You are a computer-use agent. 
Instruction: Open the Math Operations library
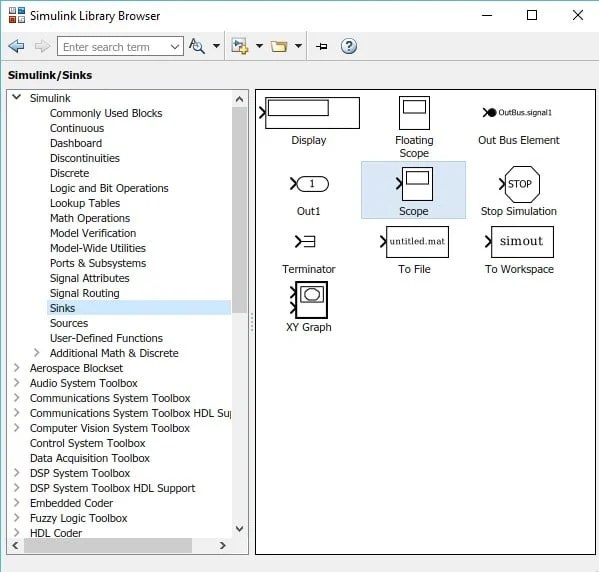pyautogui.click(x=90, y=218)
